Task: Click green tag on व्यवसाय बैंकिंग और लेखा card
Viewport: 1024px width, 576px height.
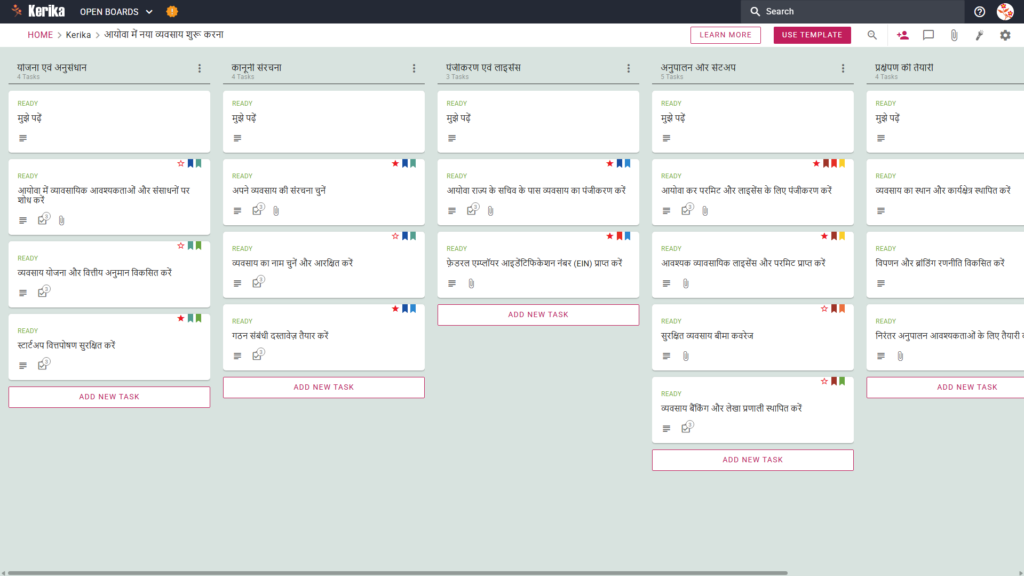Action: 842,381
